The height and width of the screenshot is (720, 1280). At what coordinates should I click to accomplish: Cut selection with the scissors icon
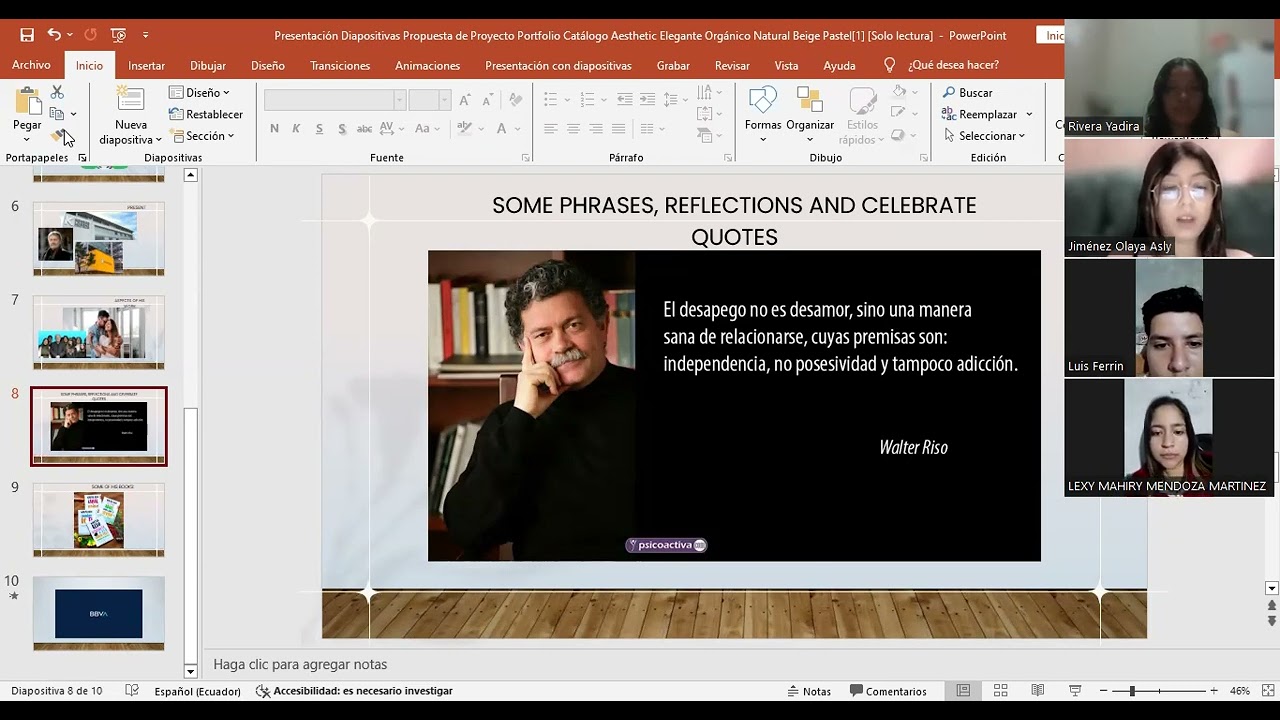pos(57,92)
